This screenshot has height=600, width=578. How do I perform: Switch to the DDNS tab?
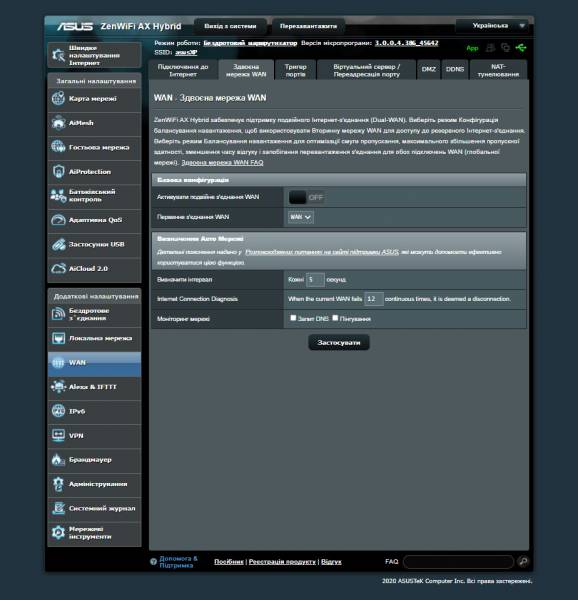(x=455, y=70)
